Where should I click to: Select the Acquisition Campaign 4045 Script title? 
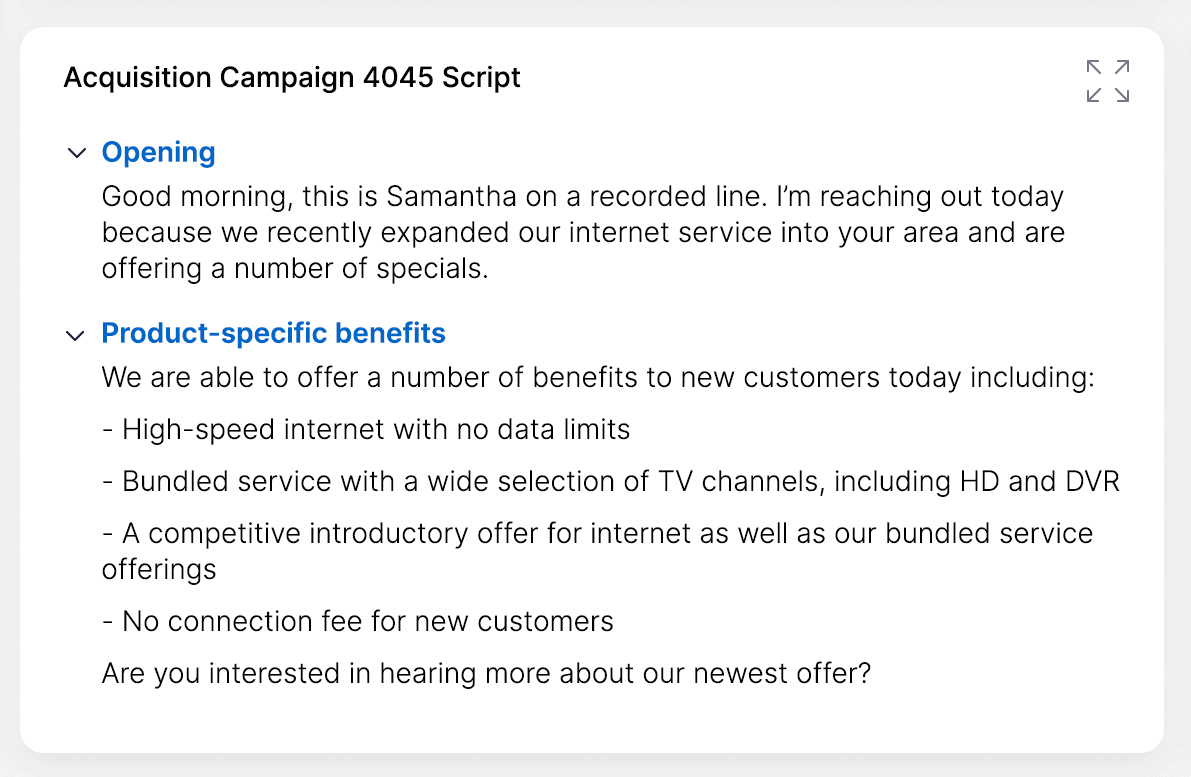tap(292, 77)
